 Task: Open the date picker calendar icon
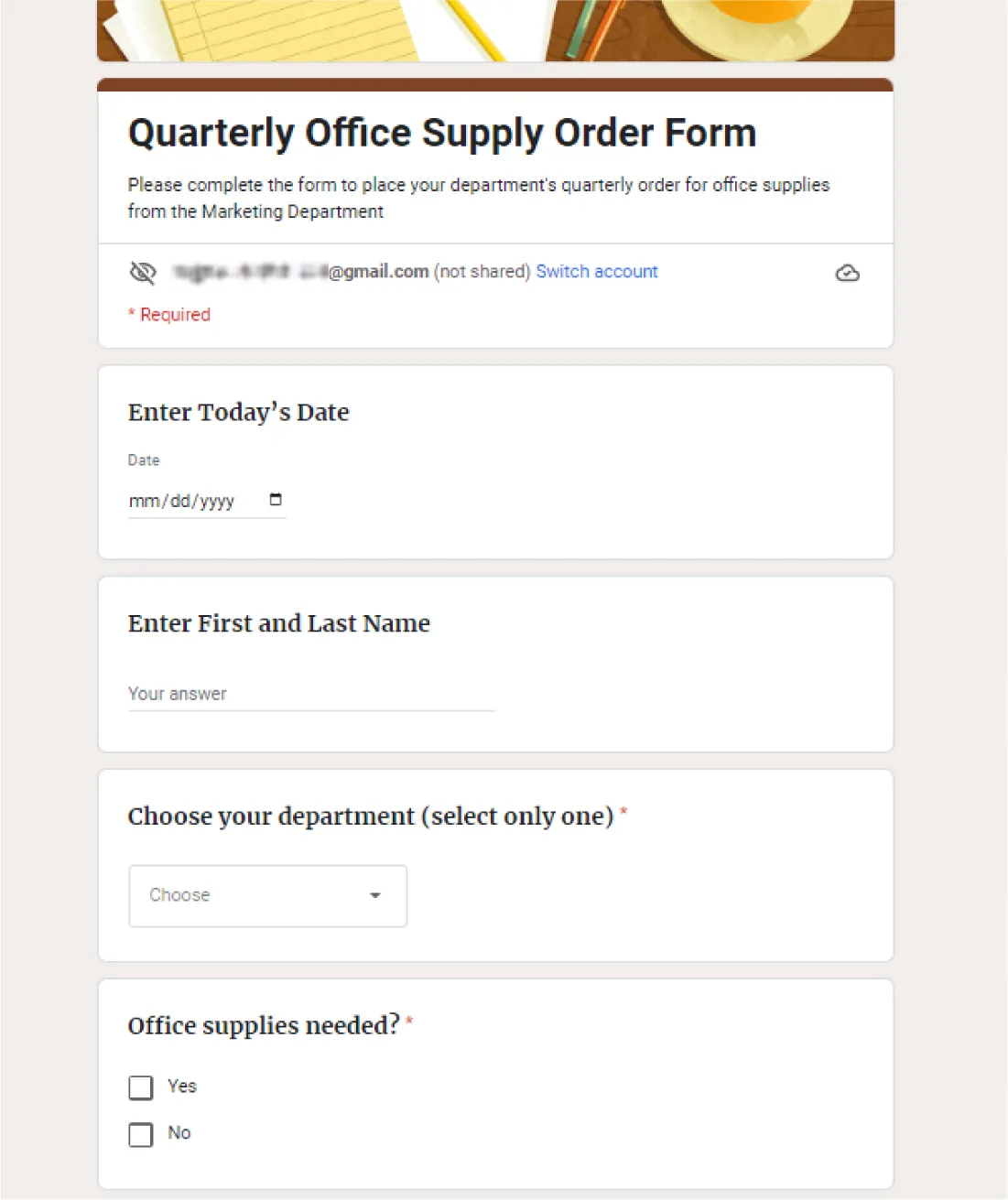coord(275,500)
